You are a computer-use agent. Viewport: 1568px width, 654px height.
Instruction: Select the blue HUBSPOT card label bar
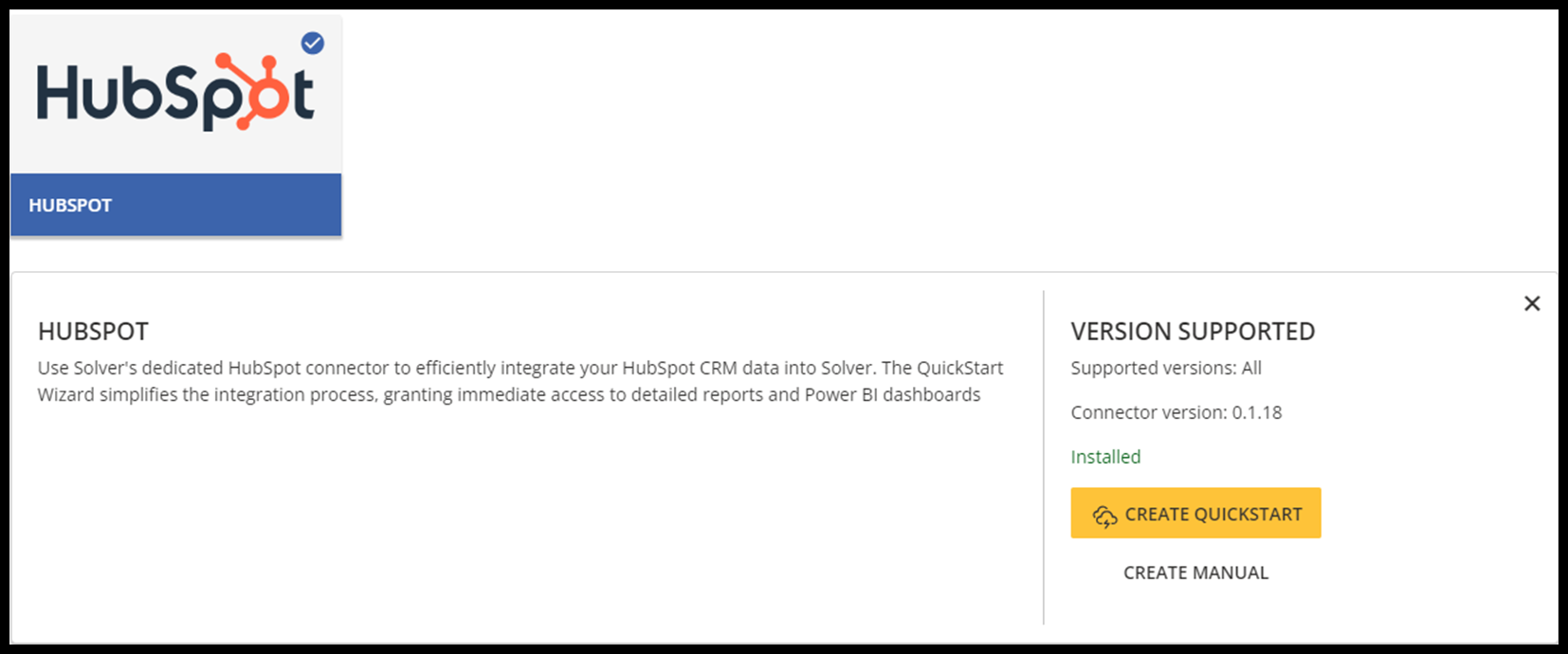[x=175, y=205]
